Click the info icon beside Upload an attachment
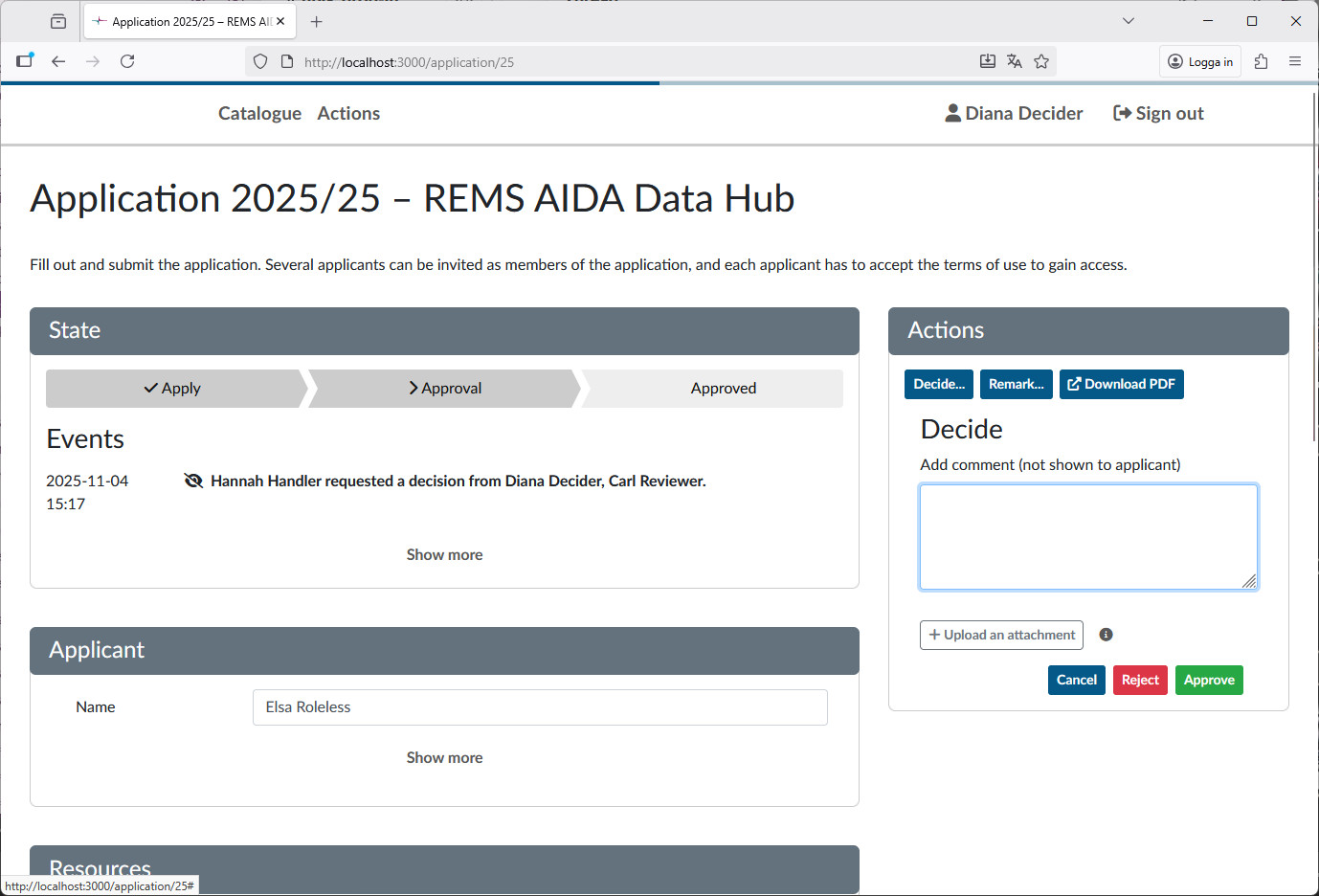1319x896 pixels. point(1106,634)
